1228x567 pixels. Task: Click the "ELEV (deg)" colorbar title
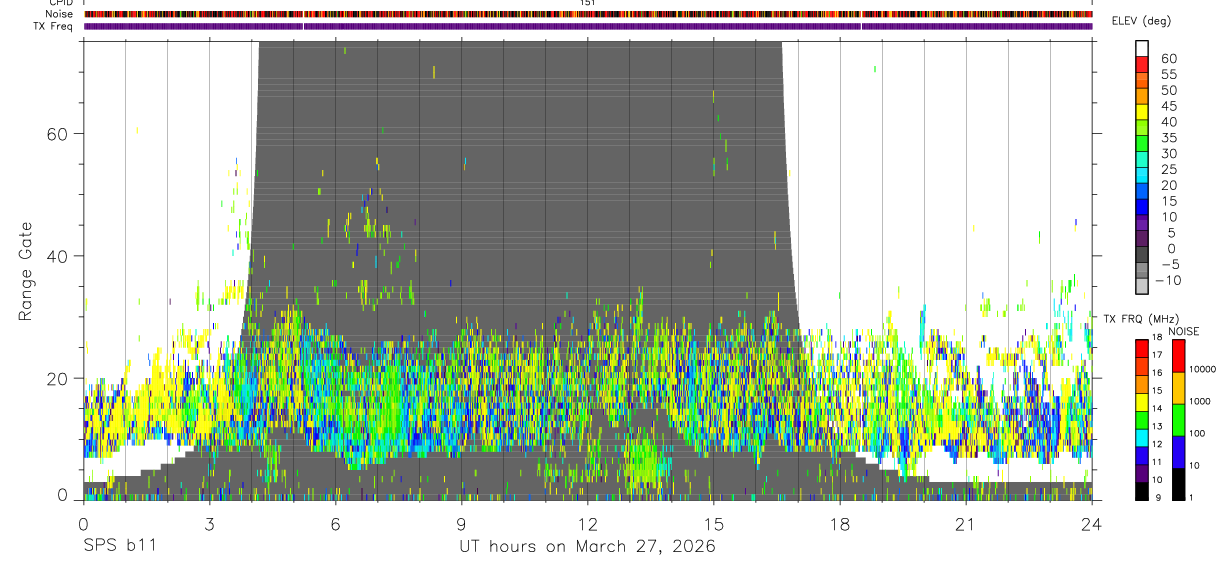1142,21
